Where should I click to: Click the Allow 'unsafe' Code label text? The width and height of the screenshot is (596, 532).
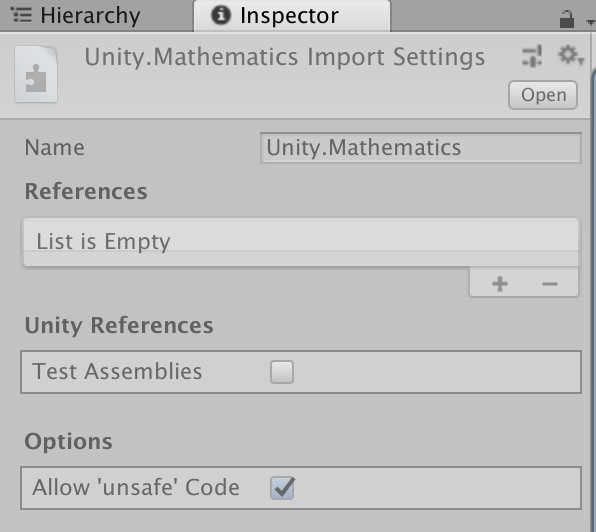point(136,488)
